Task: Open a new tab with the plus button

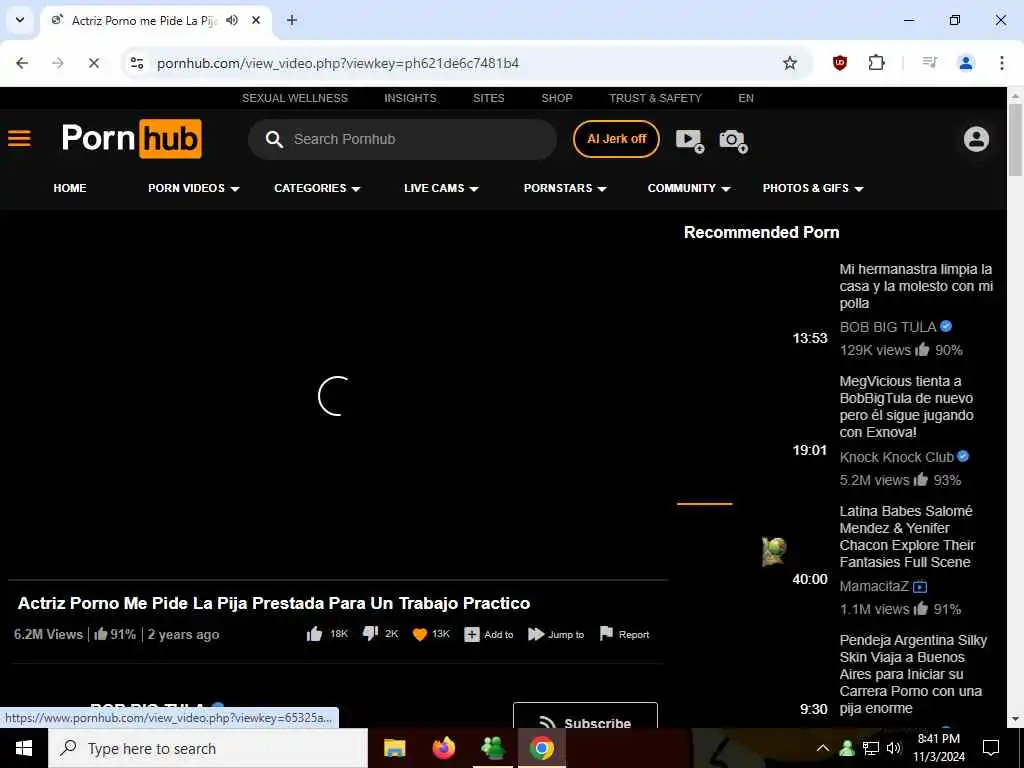Action: coord(292,20)
